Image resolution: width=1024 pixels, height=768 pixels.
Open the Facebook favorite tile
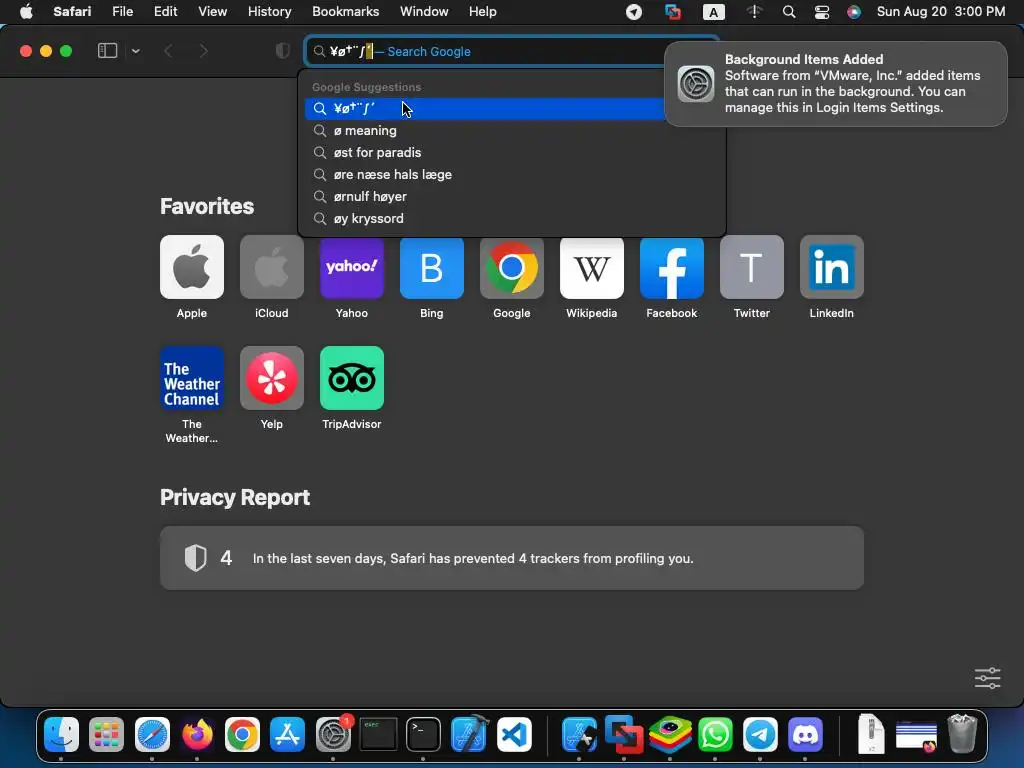tap(671, 267)
